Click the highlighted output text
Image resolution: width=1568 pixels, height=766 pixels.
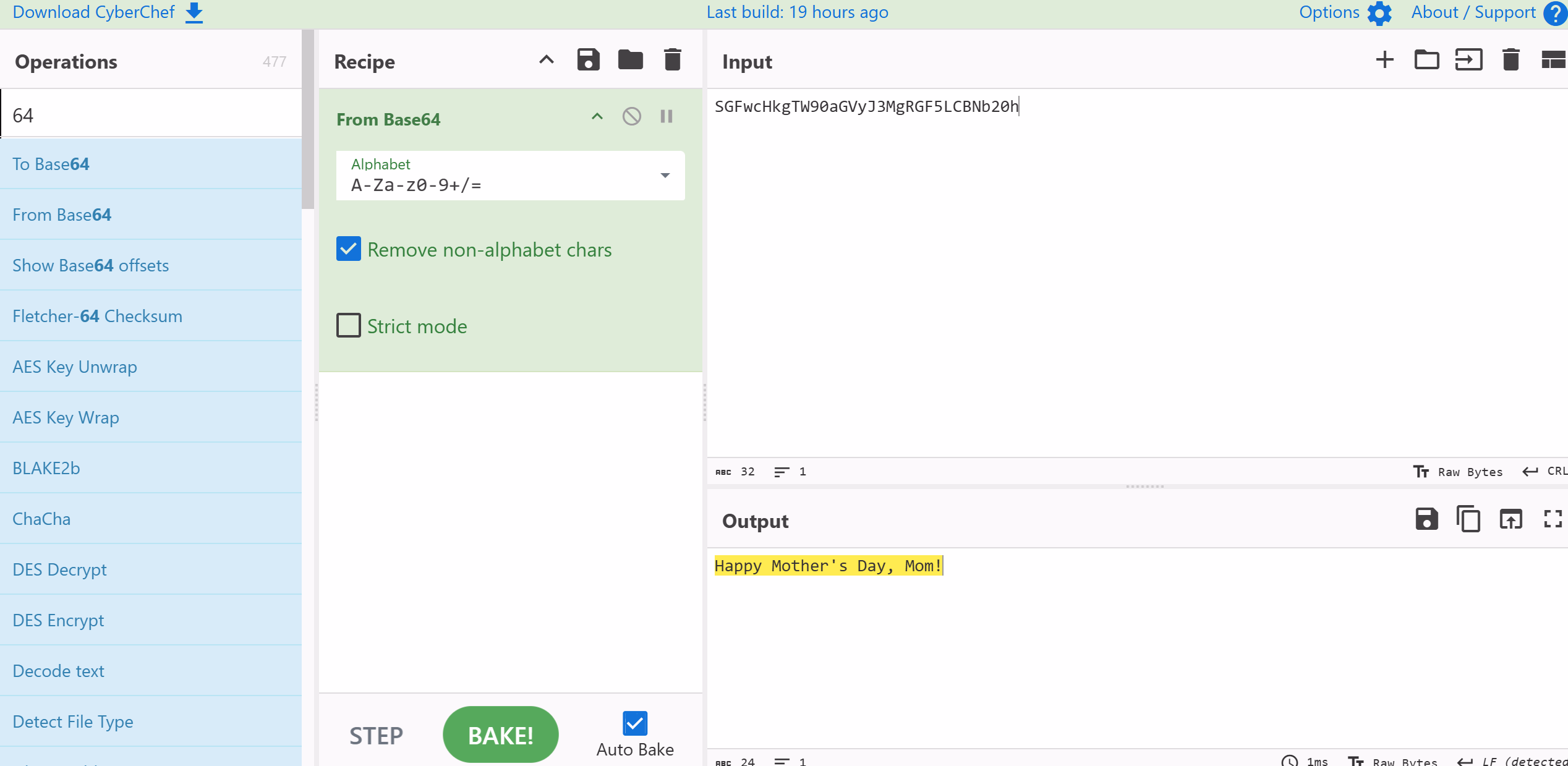click(828, 566)
